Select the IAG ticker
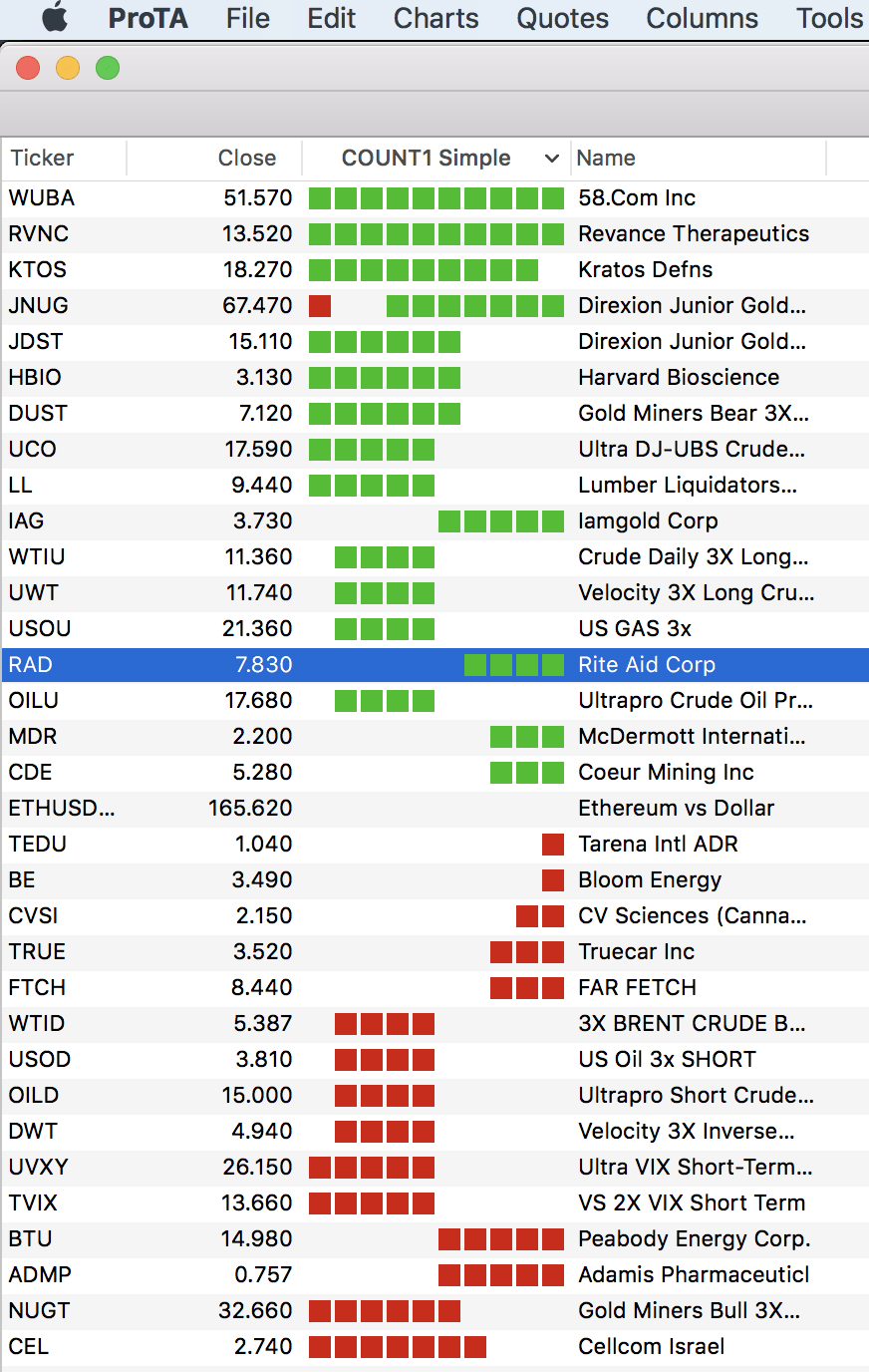869x1372 pixels. pyautogui.click(x=26, y=520)
